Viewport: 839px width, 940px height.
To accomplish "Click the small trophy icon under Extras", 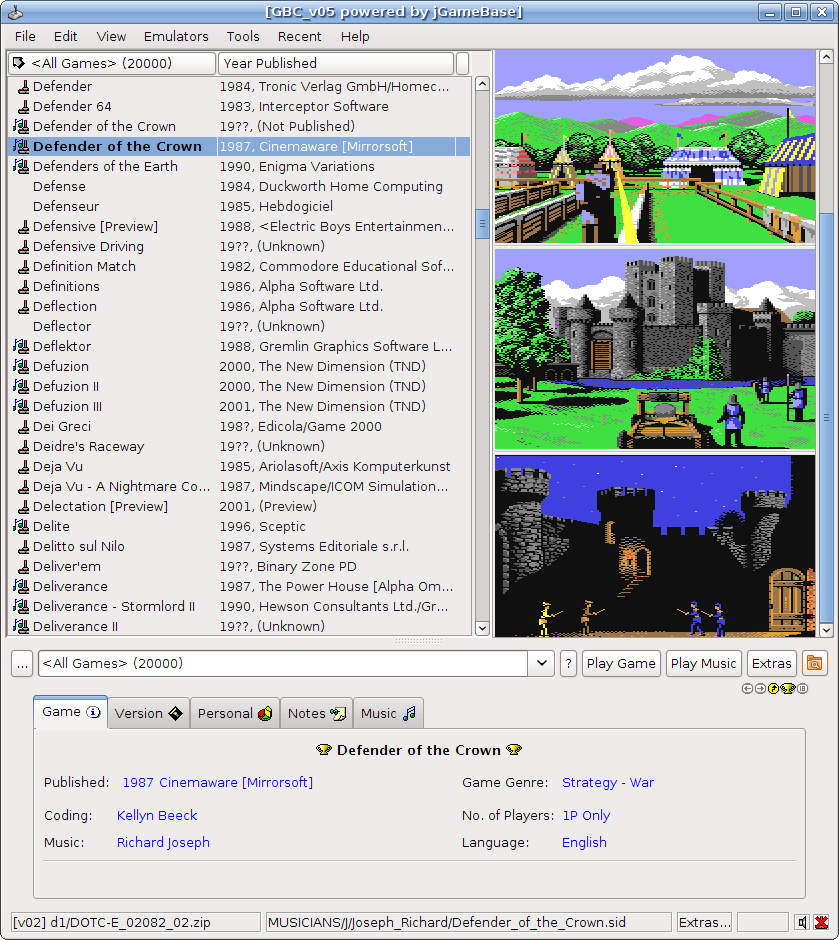I will click(787, 688).
